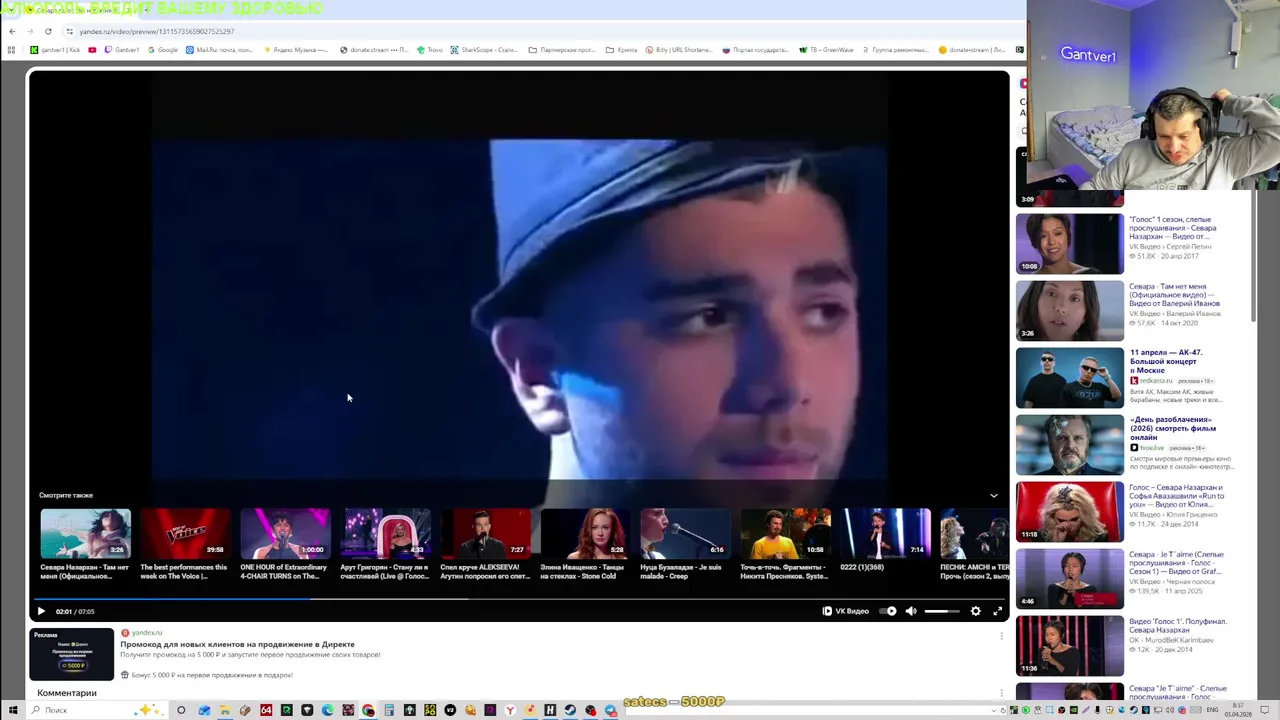Open suggested video Севара Назархан - Там нет меня
This screenshot has width=1280, height=720.
click(x=85, y=545)
